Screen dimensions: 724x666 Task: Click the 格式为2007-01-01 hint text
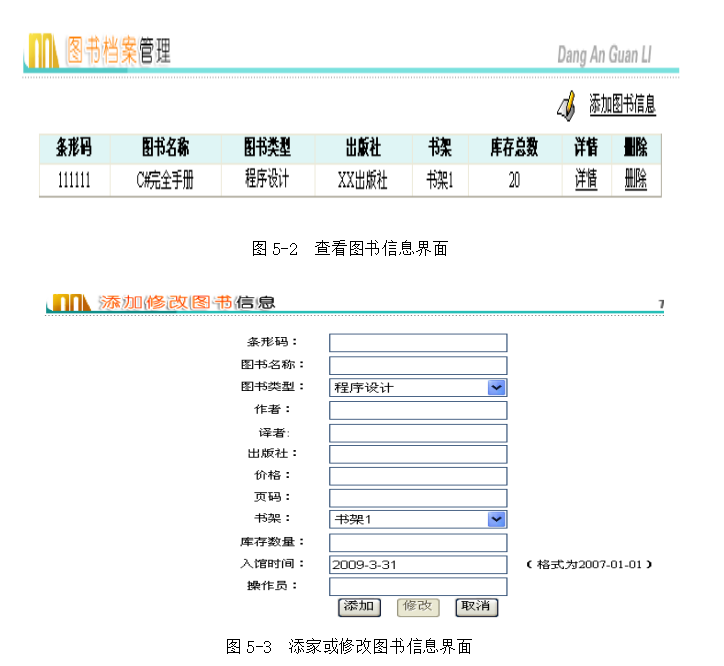[589, 564]
